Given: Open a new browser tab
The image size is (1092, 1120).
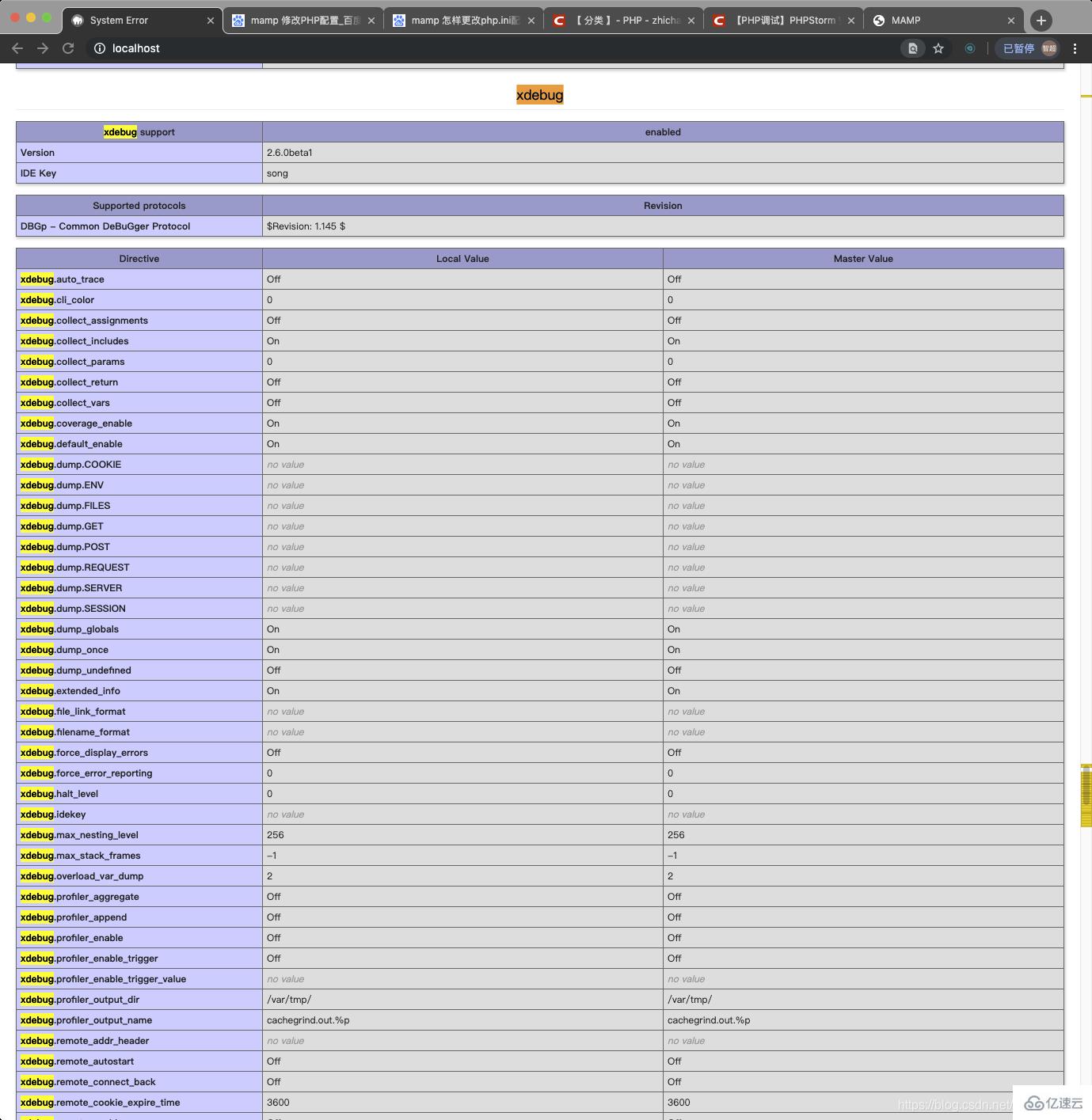Looking at the screenshot, I should click(1041, 21).
